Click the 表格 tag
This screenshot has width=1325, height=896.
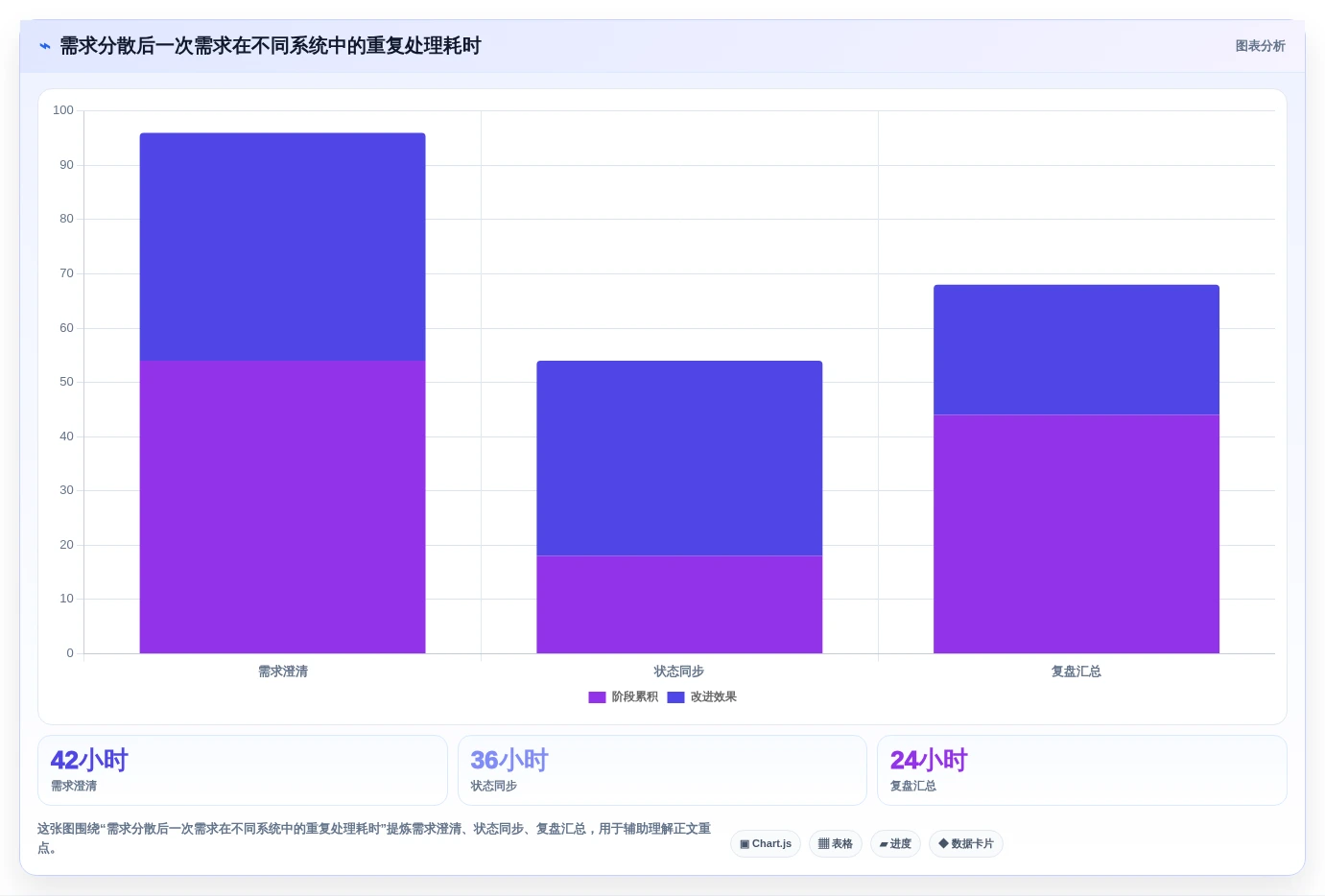pos(836,844)
